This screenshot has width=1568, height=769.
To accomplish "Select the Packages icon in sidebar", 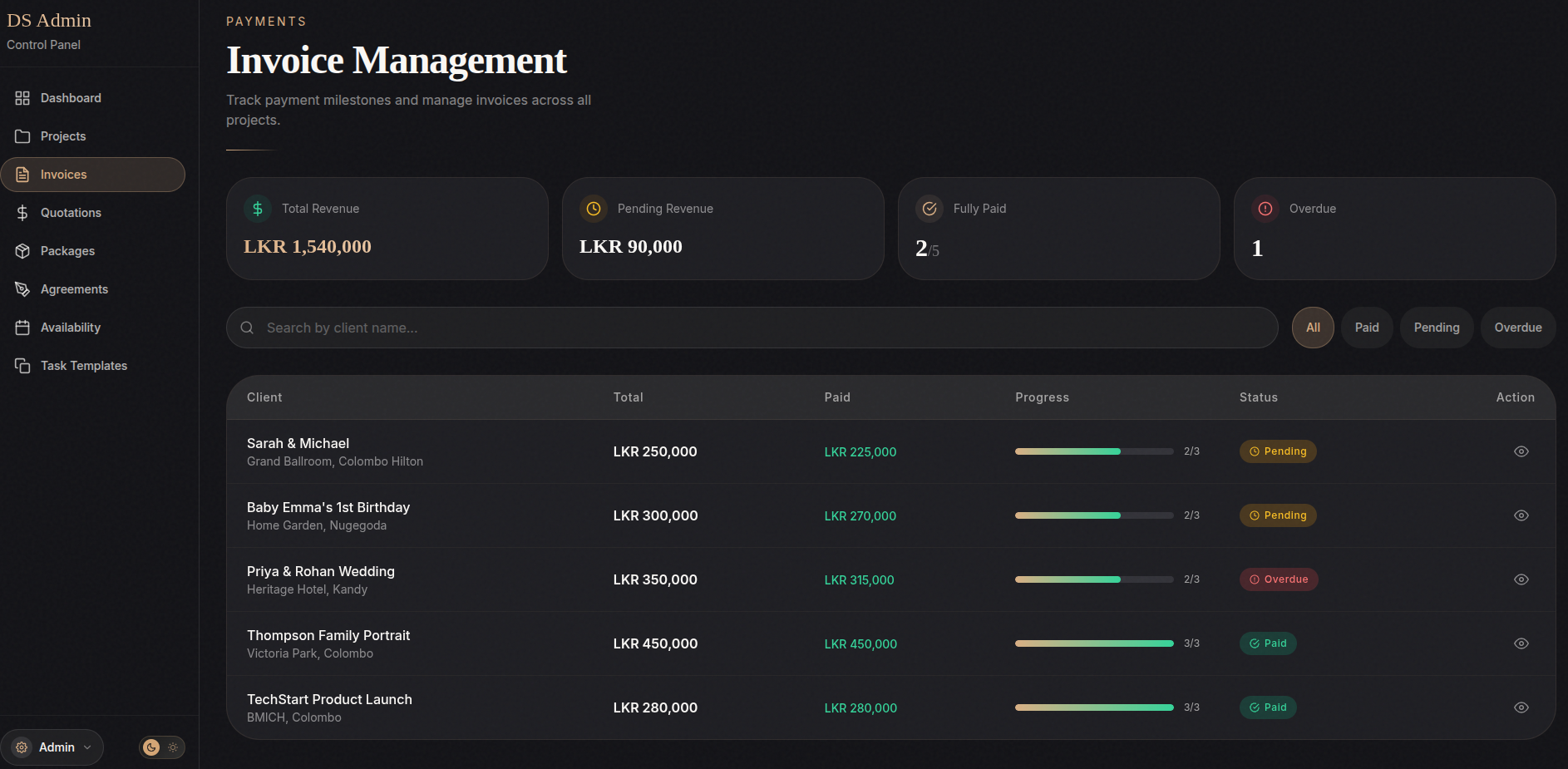I will (22, 250).
